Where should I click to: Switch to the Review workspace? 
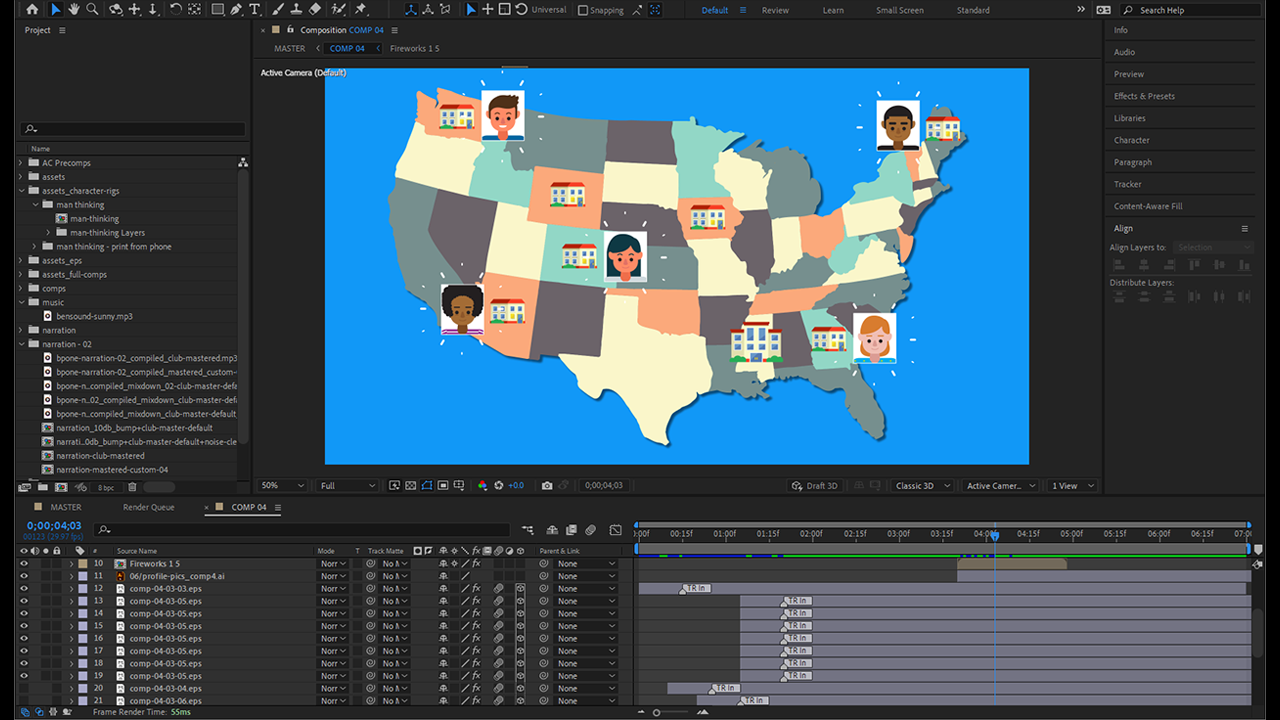(x=775, y=10)
